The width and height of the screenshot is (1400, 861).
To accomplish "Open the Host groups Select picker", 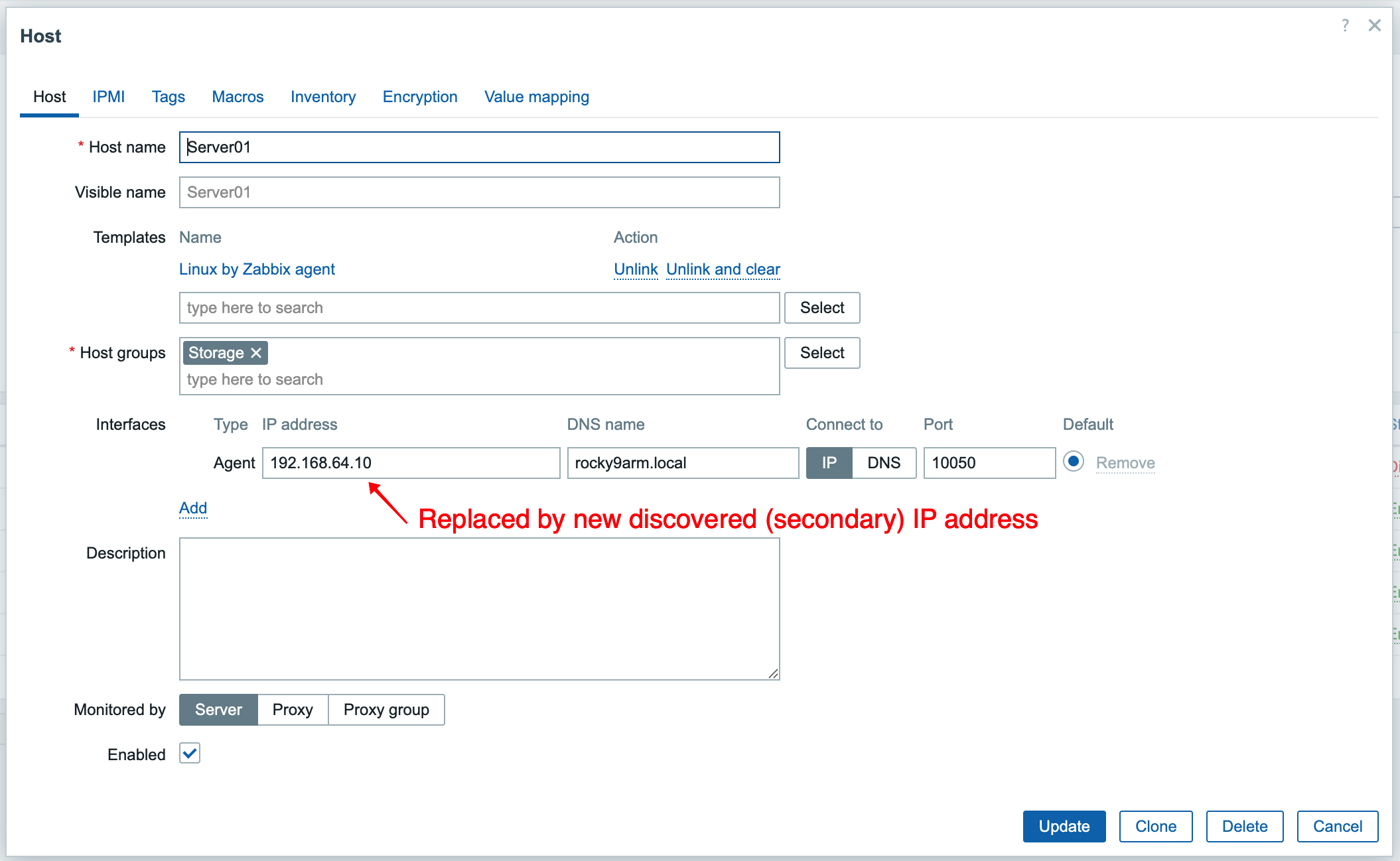I will click(x=821, y=353).
